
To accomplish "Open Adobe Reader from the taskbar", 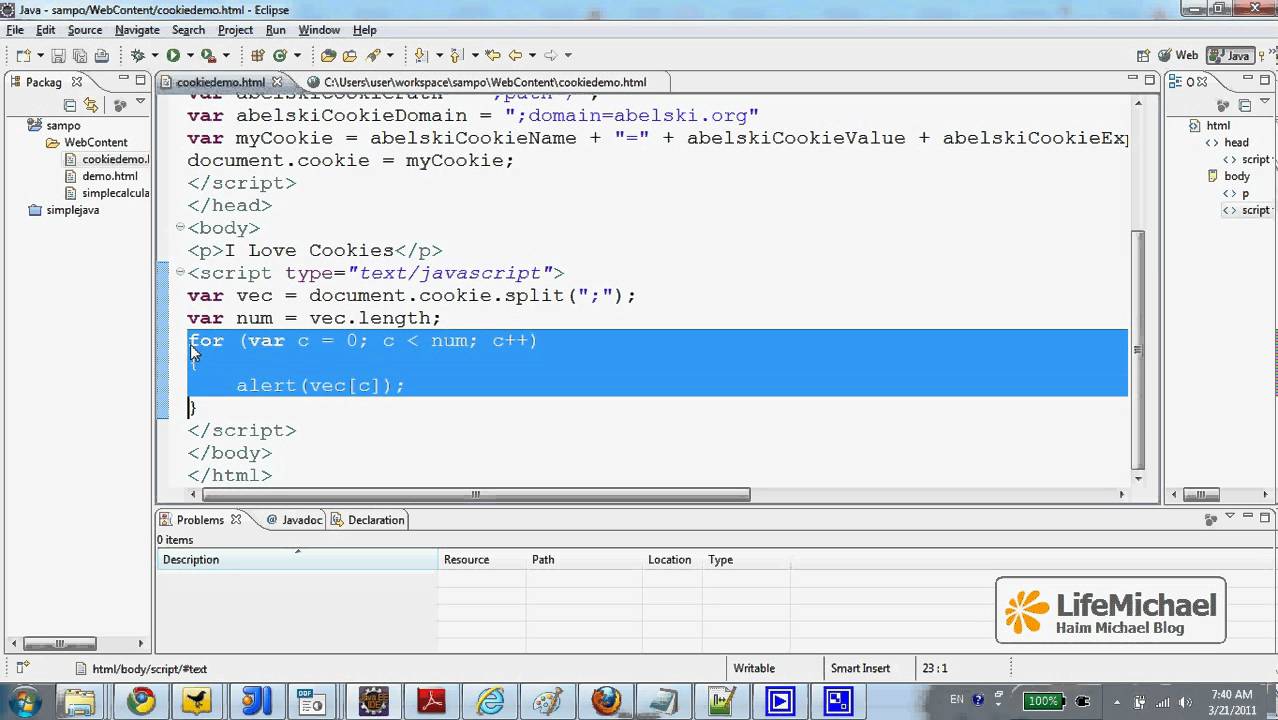I will [431, 701].
